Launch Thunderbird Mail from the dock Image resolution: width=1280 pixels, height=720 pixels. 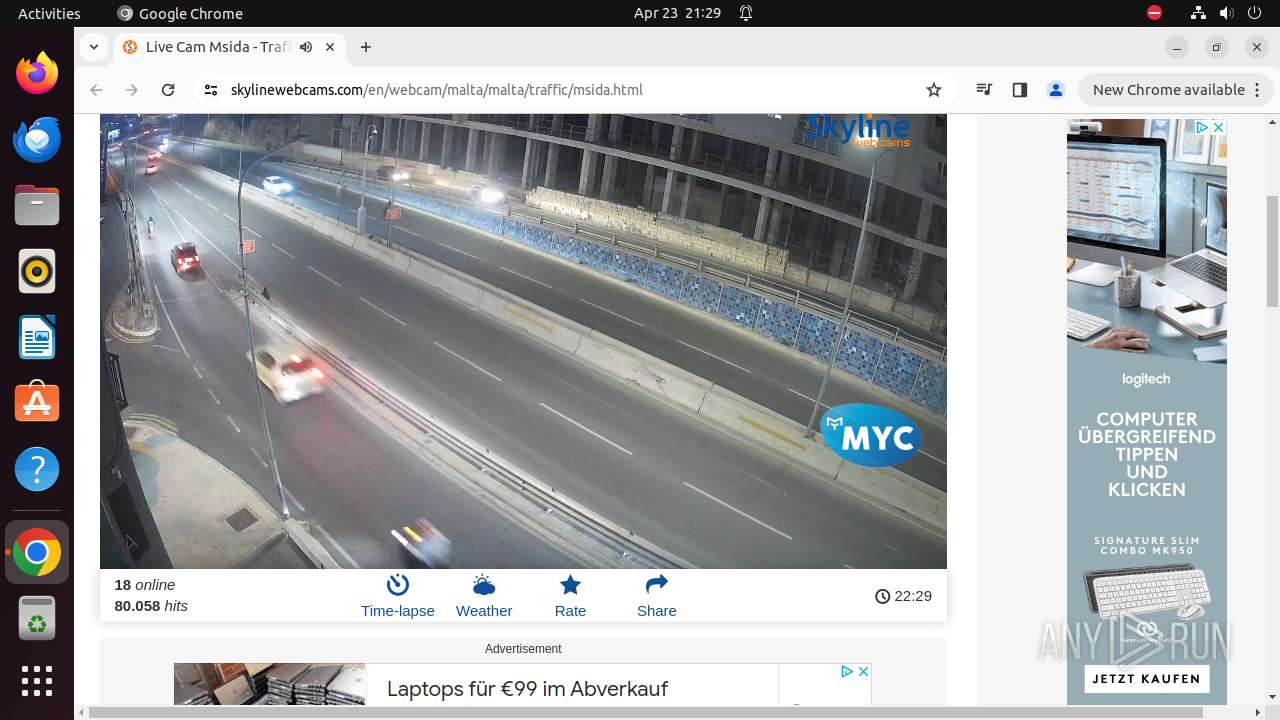[37, 139]
